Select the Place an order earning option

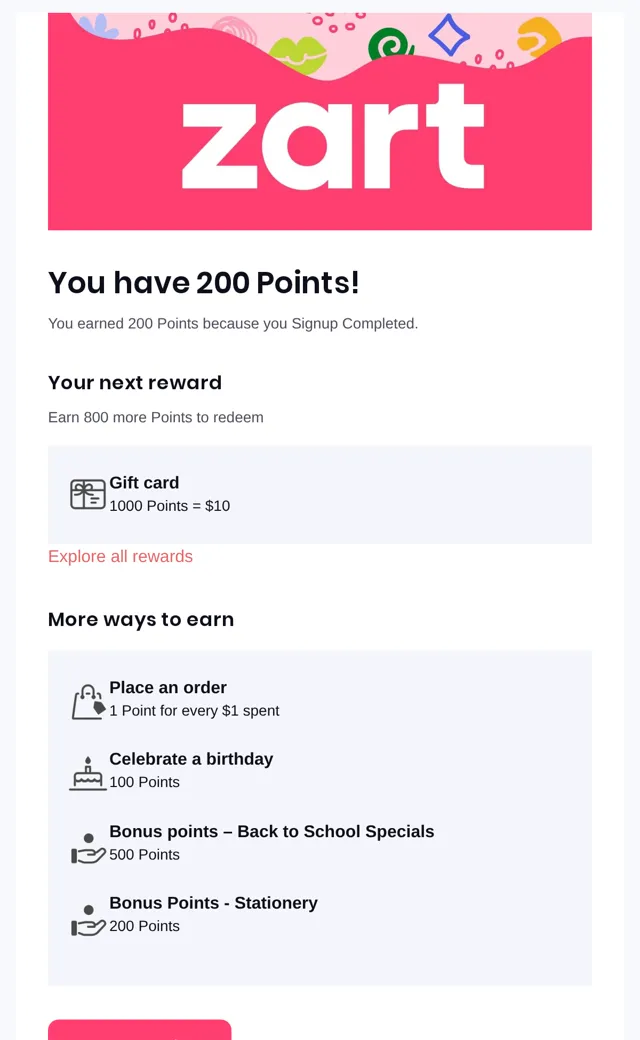[168, 687]
